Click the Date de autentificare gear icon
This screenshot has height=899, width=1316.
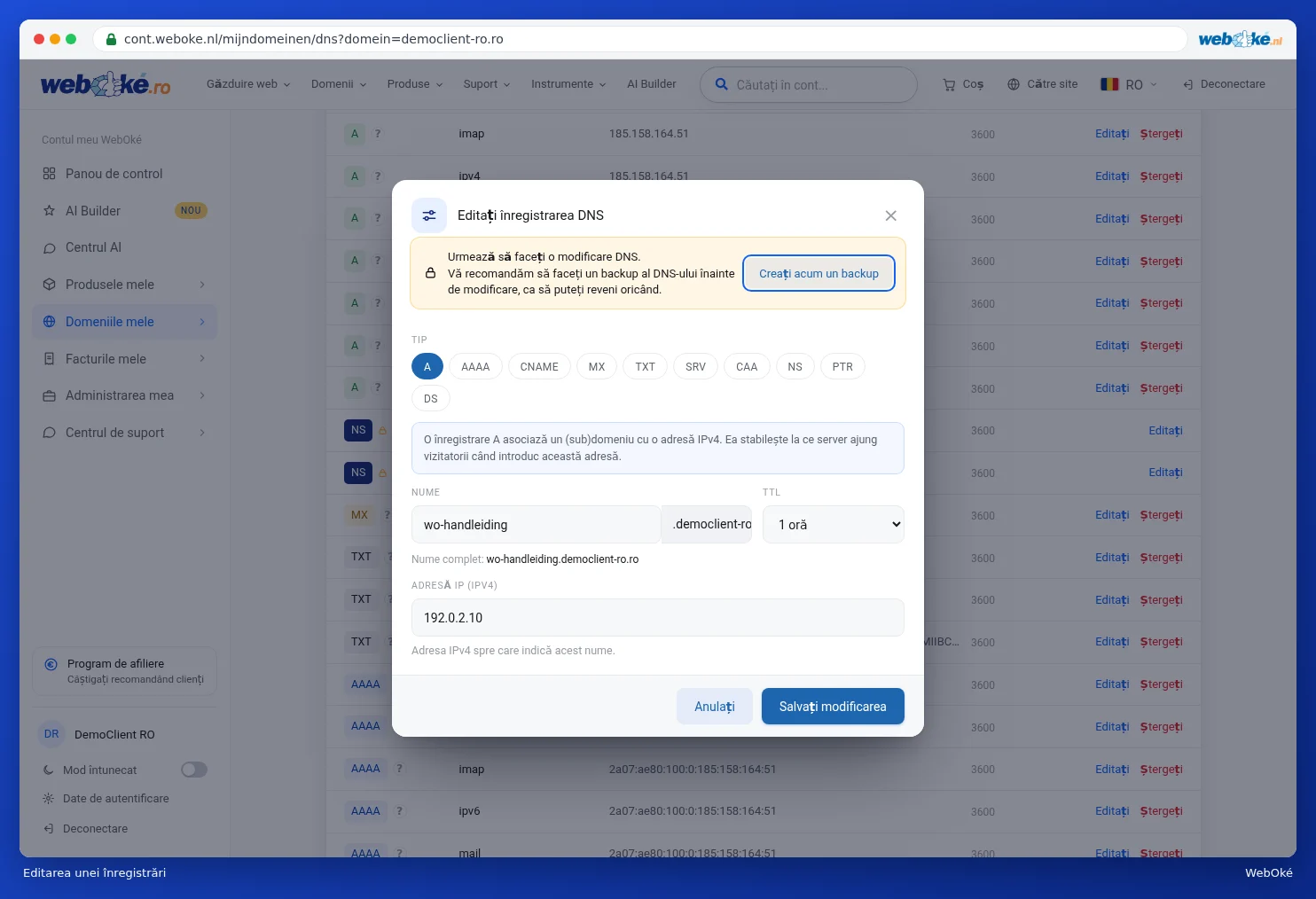click(49, 799)
